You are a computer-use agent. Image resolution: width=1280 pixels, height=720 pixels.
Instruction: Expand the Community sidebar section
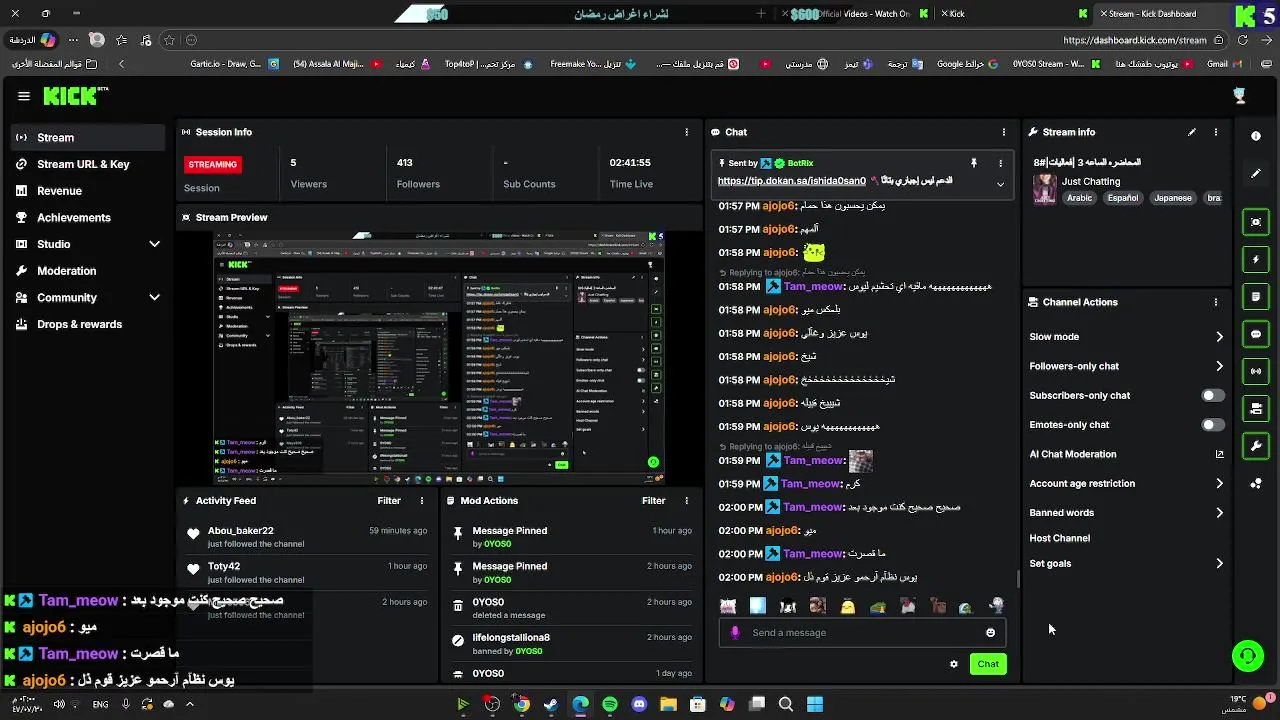point(154,298)
